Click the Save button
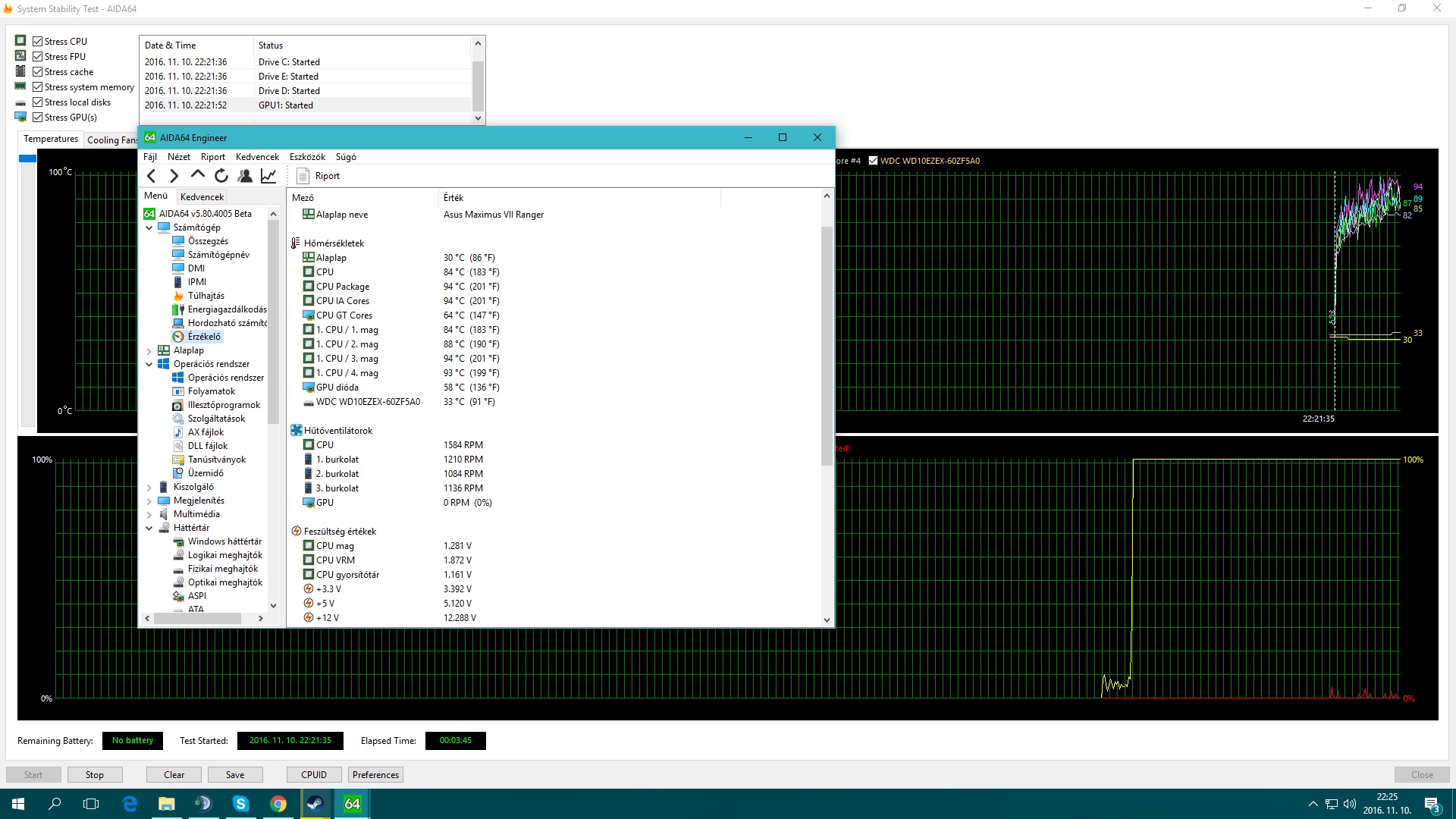1456x819 pixels. tap(235, 775)
